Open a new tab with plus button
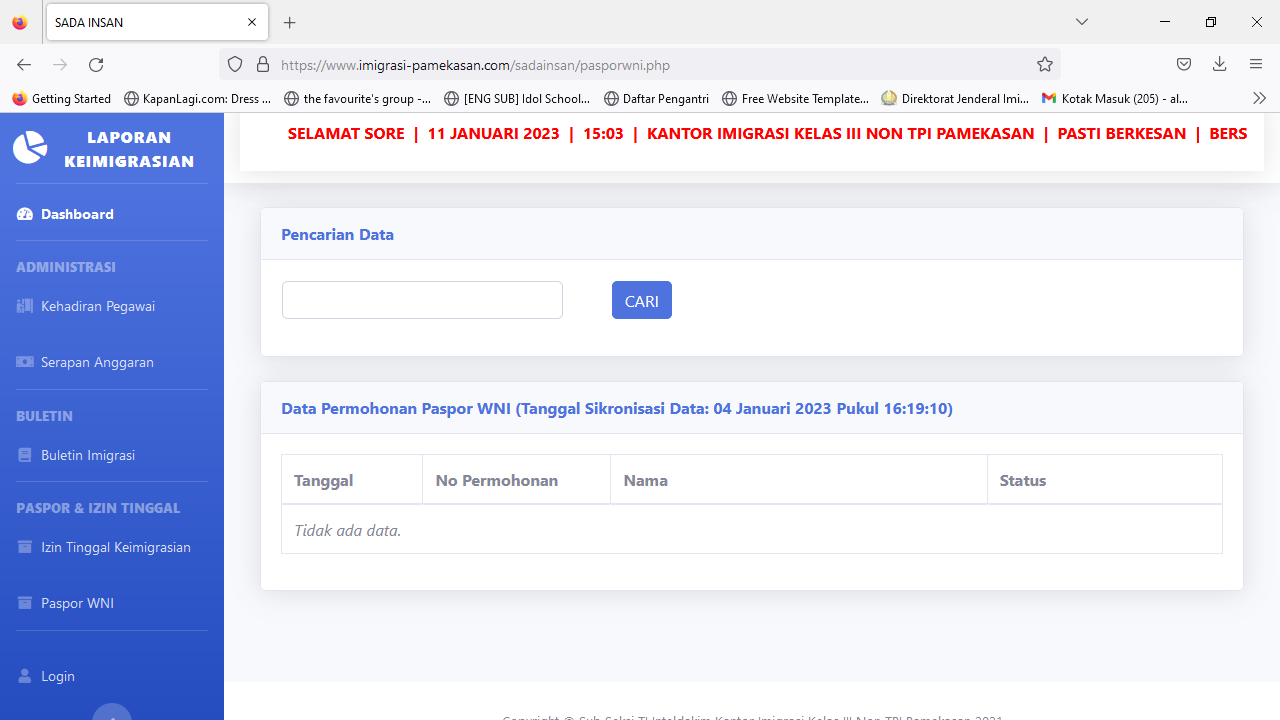Screen dimensions: 1280x720 pos(290,22)
